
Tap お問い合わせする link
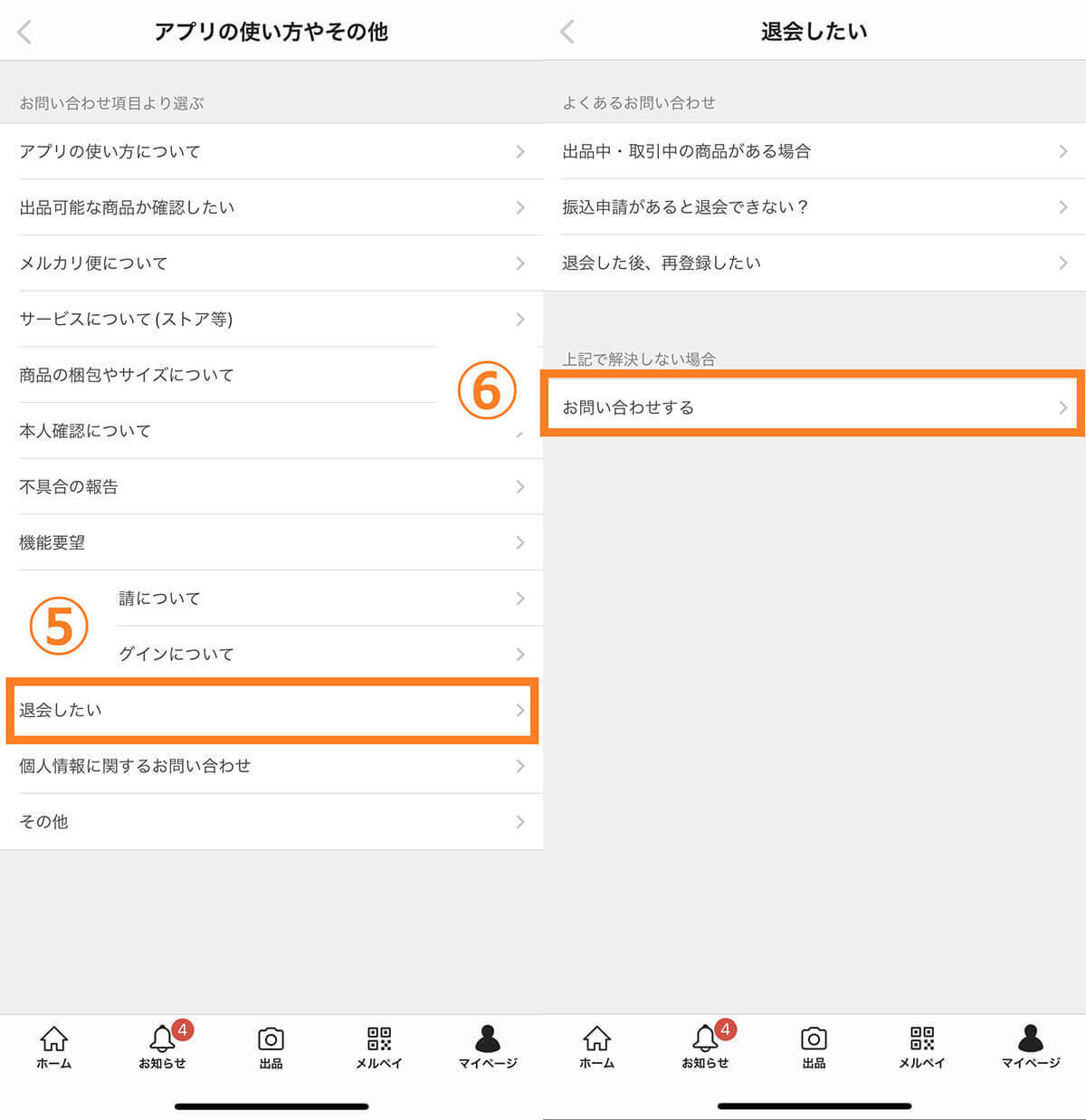[x=813, y=407]
